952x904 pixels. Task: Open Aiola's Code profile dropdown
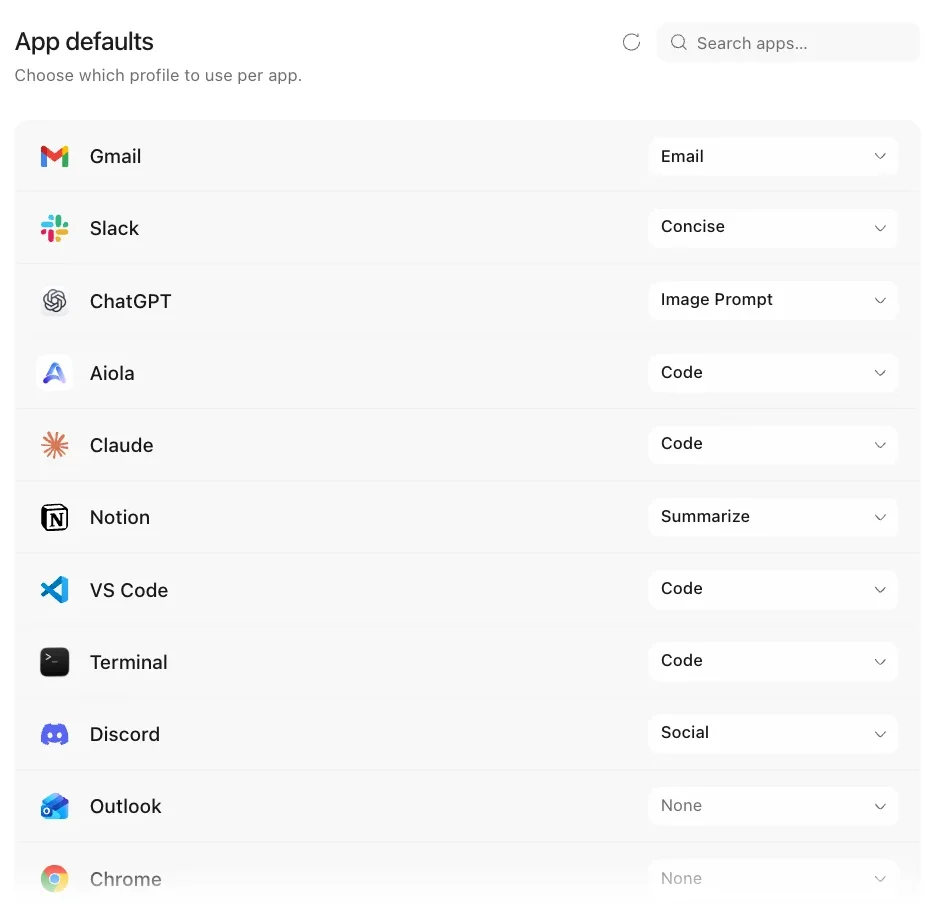(773, 373)
